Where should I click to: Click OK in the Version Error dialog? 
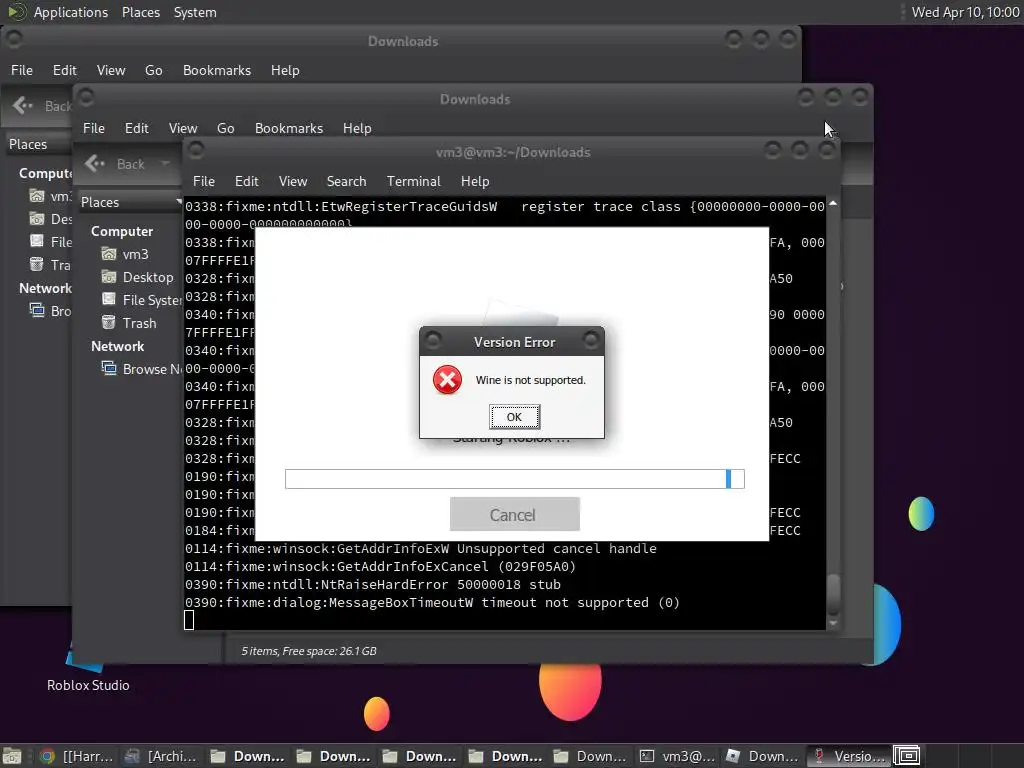tap(514, 417)
